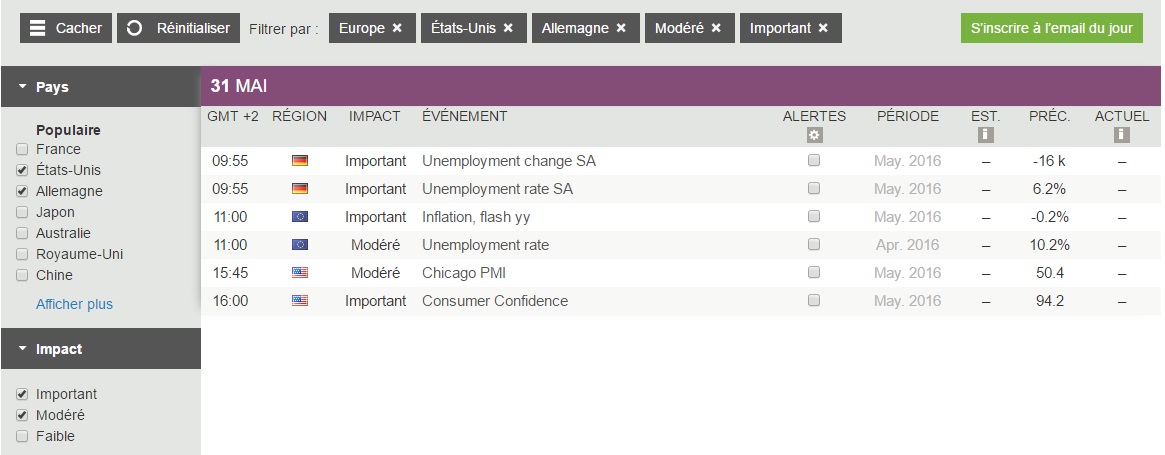Collapse the Pays filter section
1165x455 pixels.
click(23, 87)
